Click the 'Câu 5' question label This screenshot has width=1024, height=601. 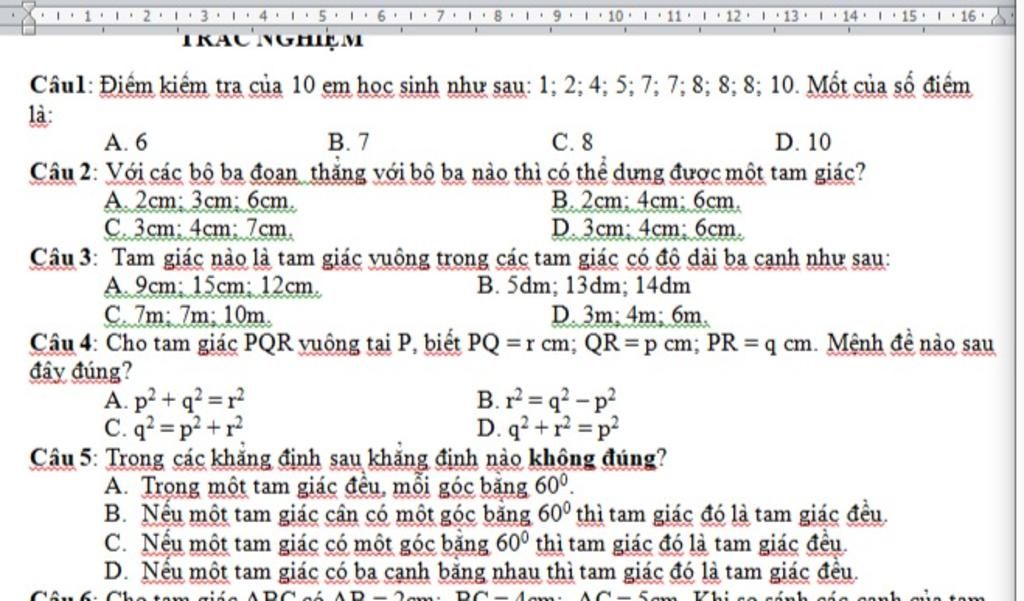coord(63,457)
